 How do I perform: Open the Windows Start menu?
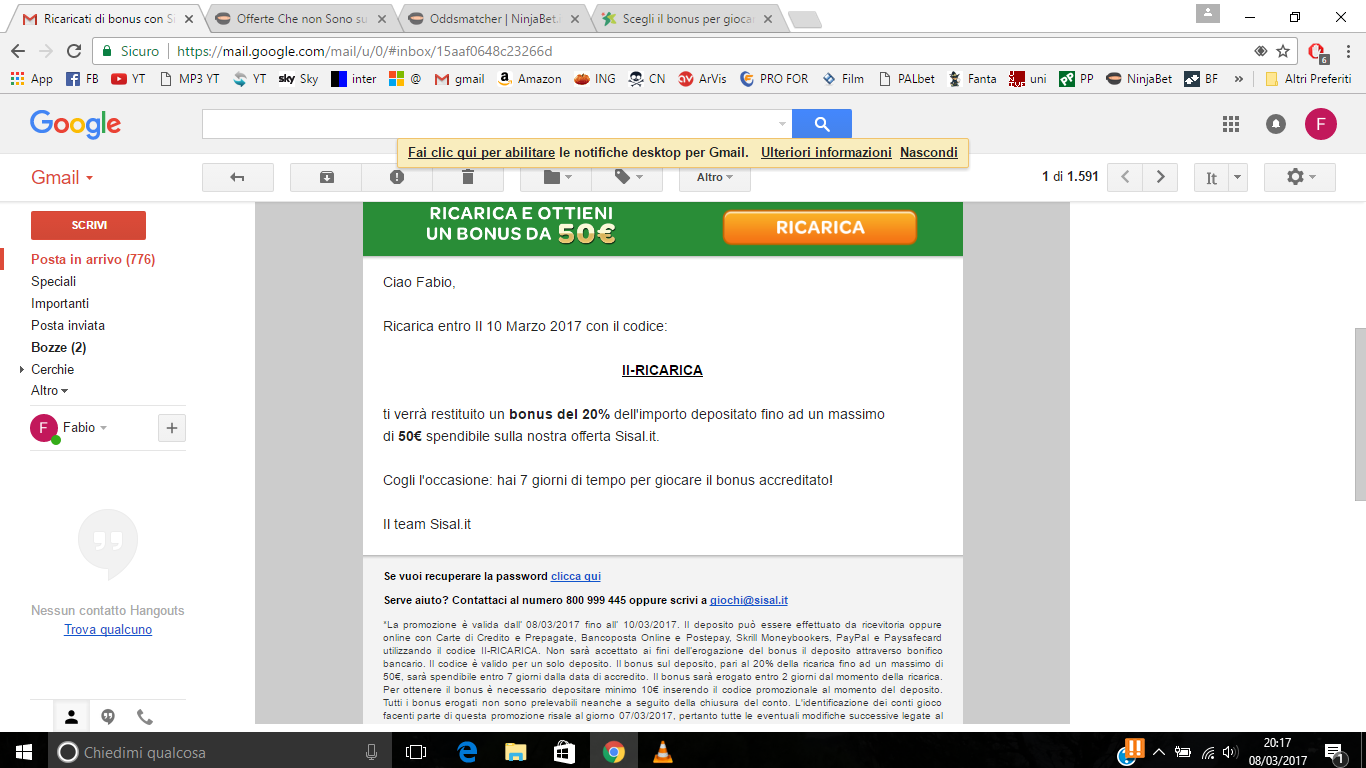(x=24, y=751)
